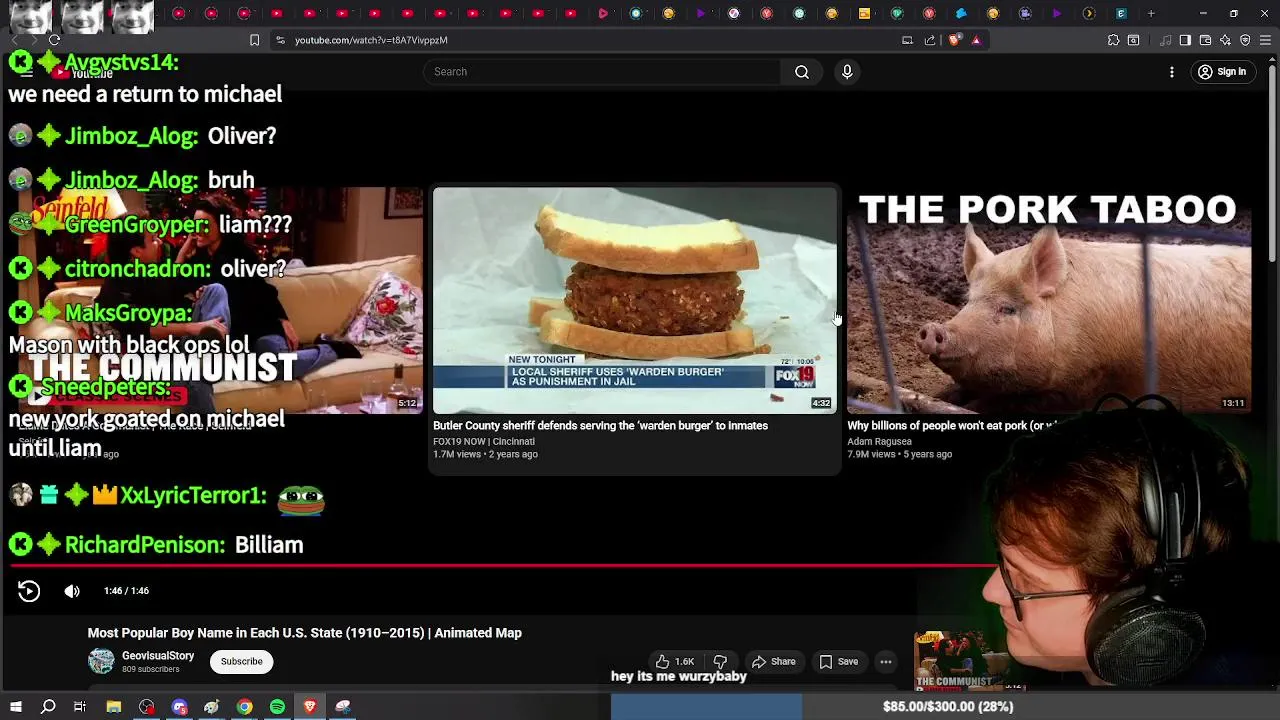Open the Extensions puzzle icon
This screenshot has height=720, width=1280.
(1113, 40)
